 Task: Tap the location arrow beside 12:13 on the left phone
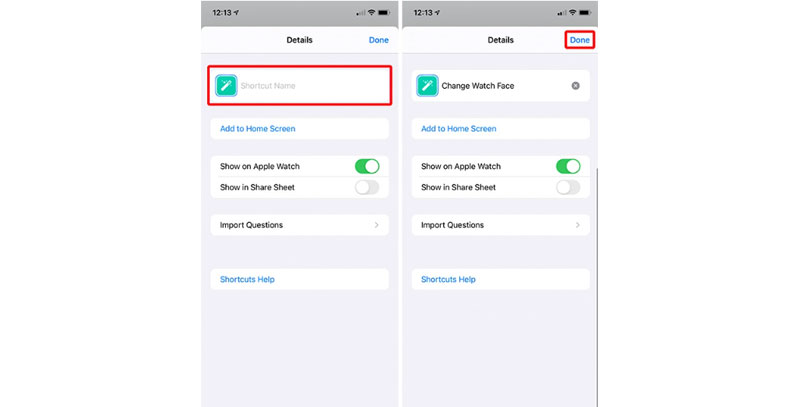click(236, 12)
